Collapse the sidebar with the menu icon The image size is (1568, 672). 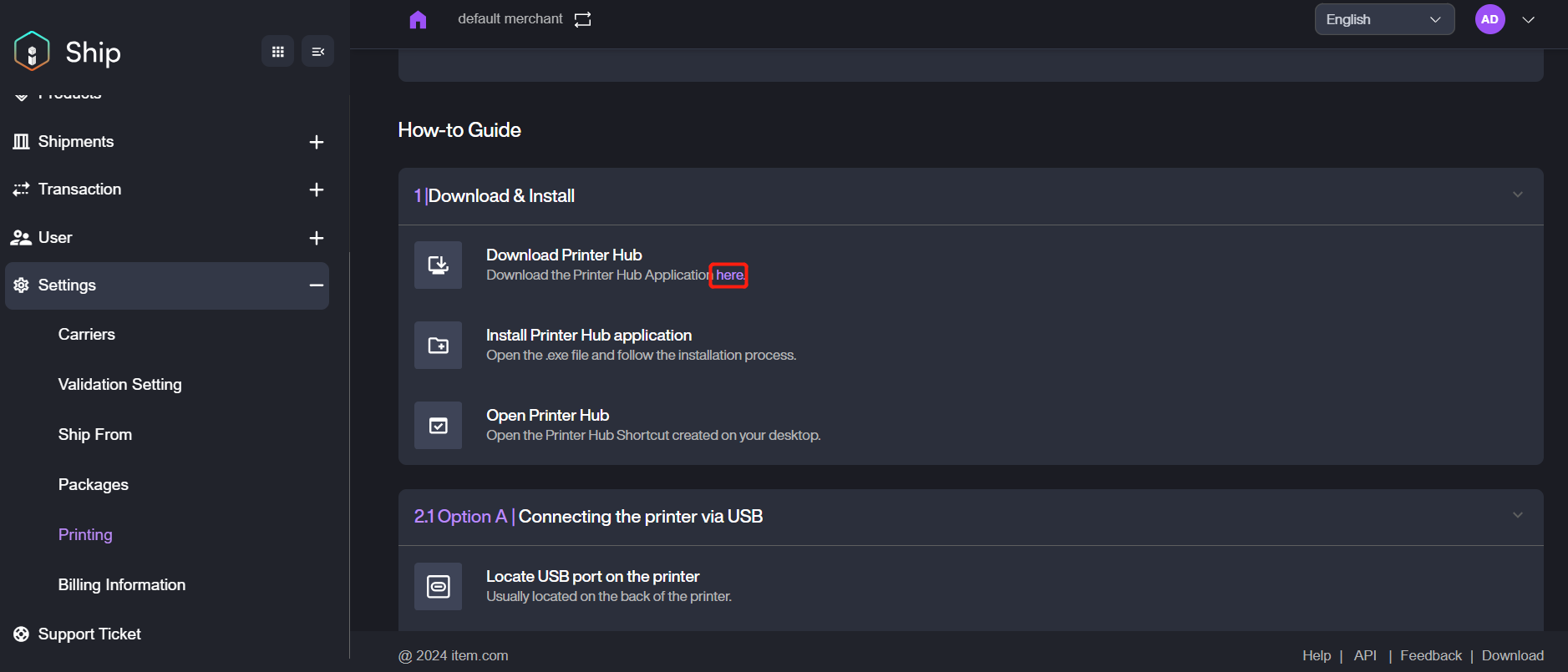coord(317,52)
